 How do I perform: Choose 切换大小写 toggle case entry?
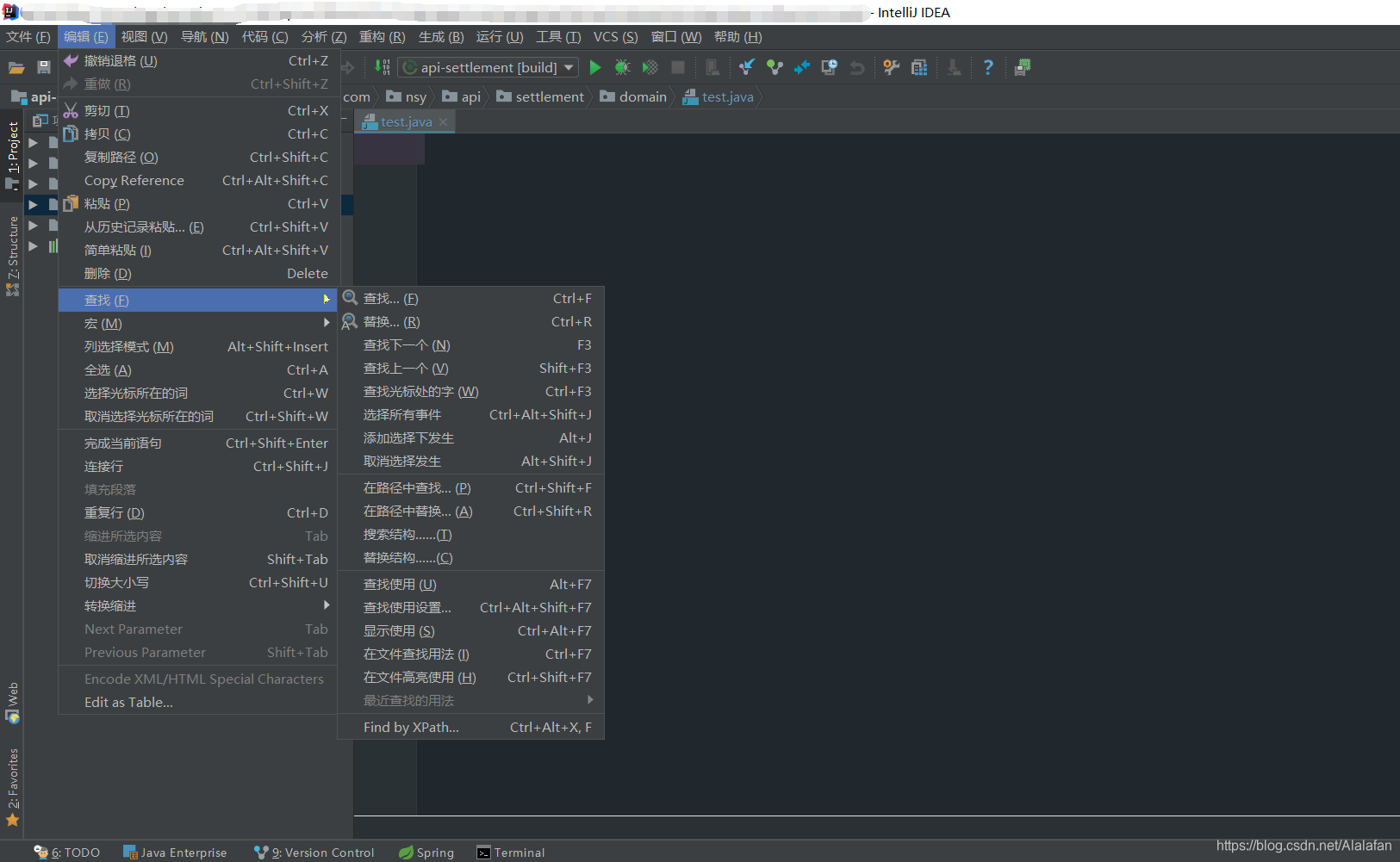[x=197, y=583]
